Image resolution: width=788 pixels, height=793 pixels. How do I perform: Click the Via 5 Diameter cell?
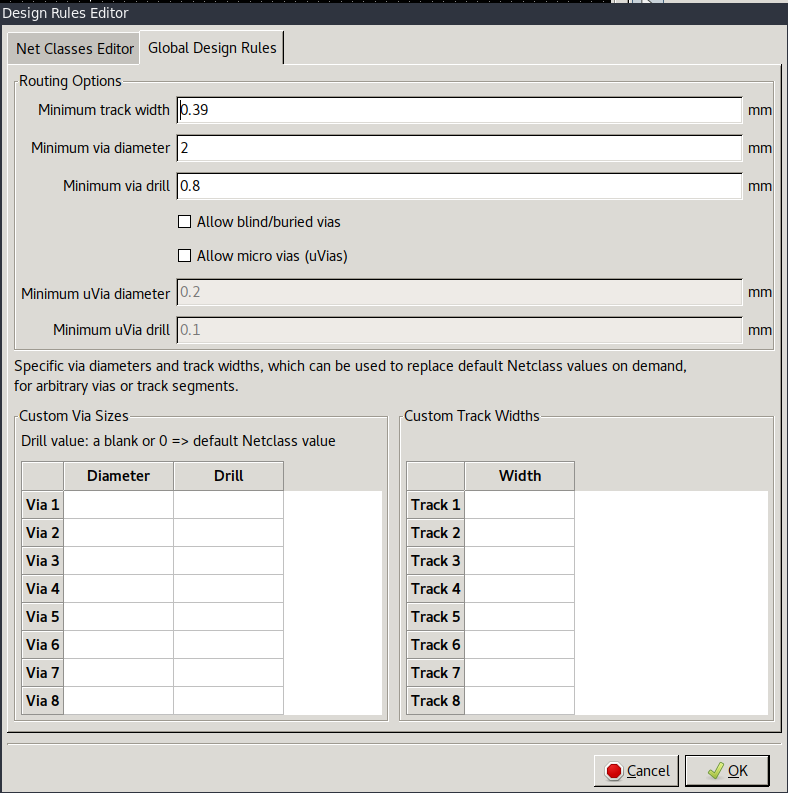click(x=118, y=616)
